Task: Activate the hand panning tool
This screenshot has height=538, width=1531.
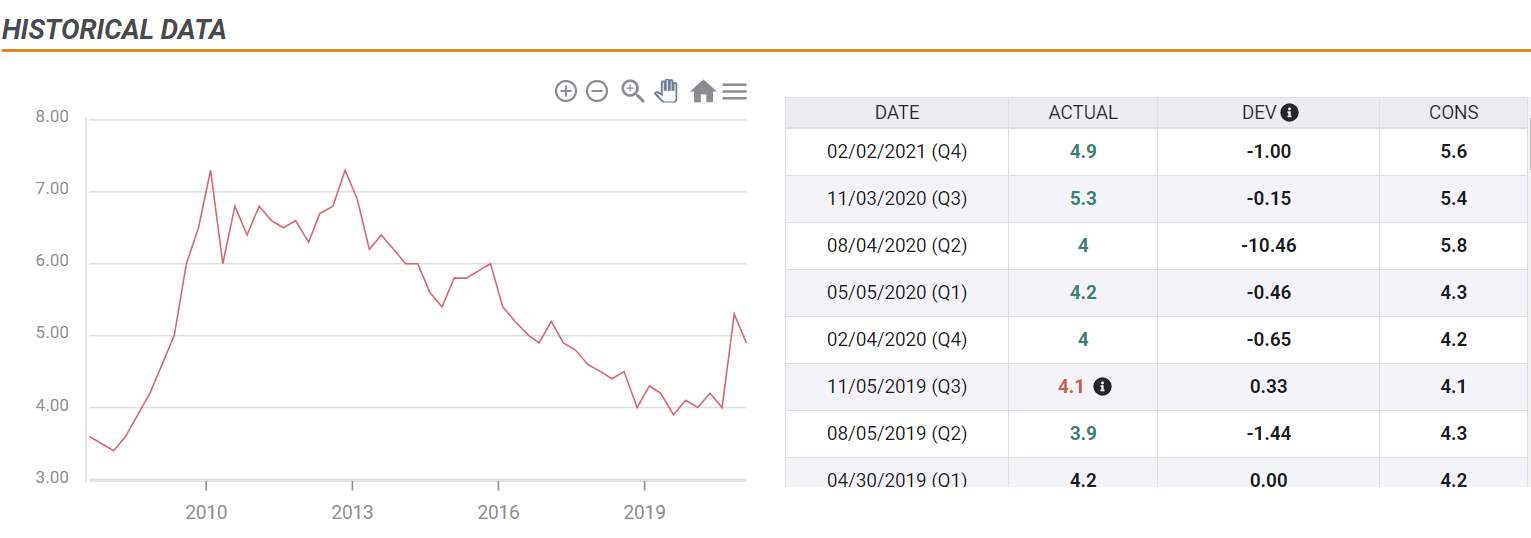Action: pos(666,91)
